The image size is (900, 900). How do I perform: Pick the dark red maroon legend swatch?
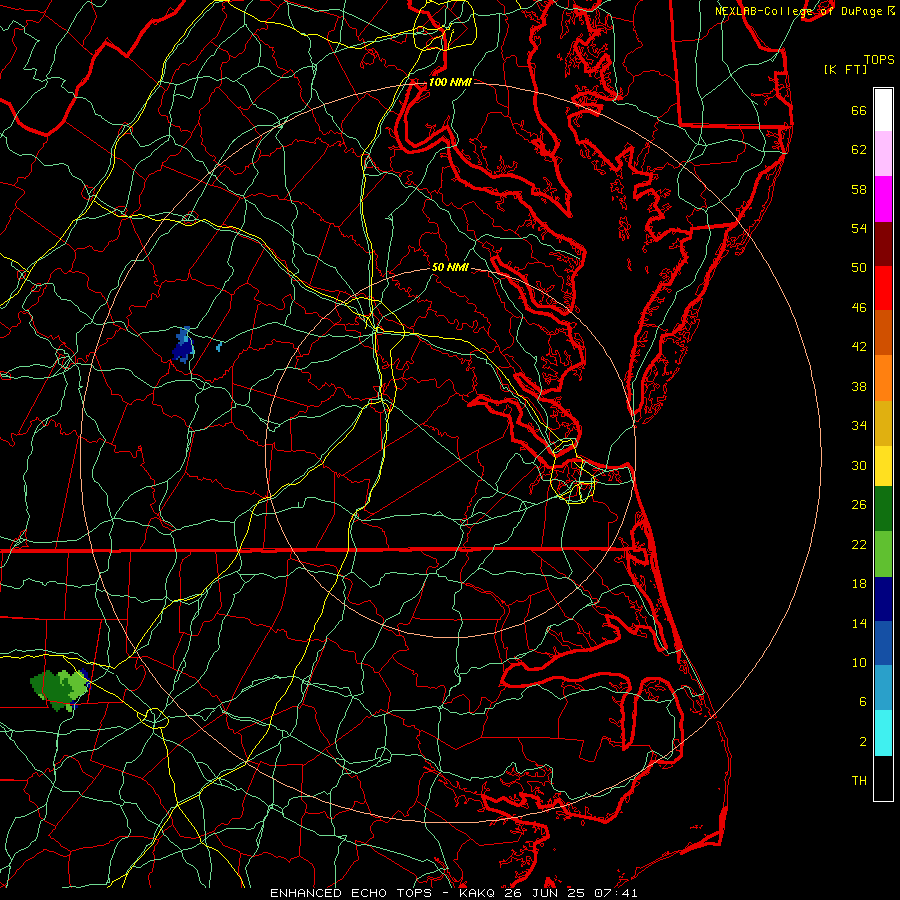(883, 243)
